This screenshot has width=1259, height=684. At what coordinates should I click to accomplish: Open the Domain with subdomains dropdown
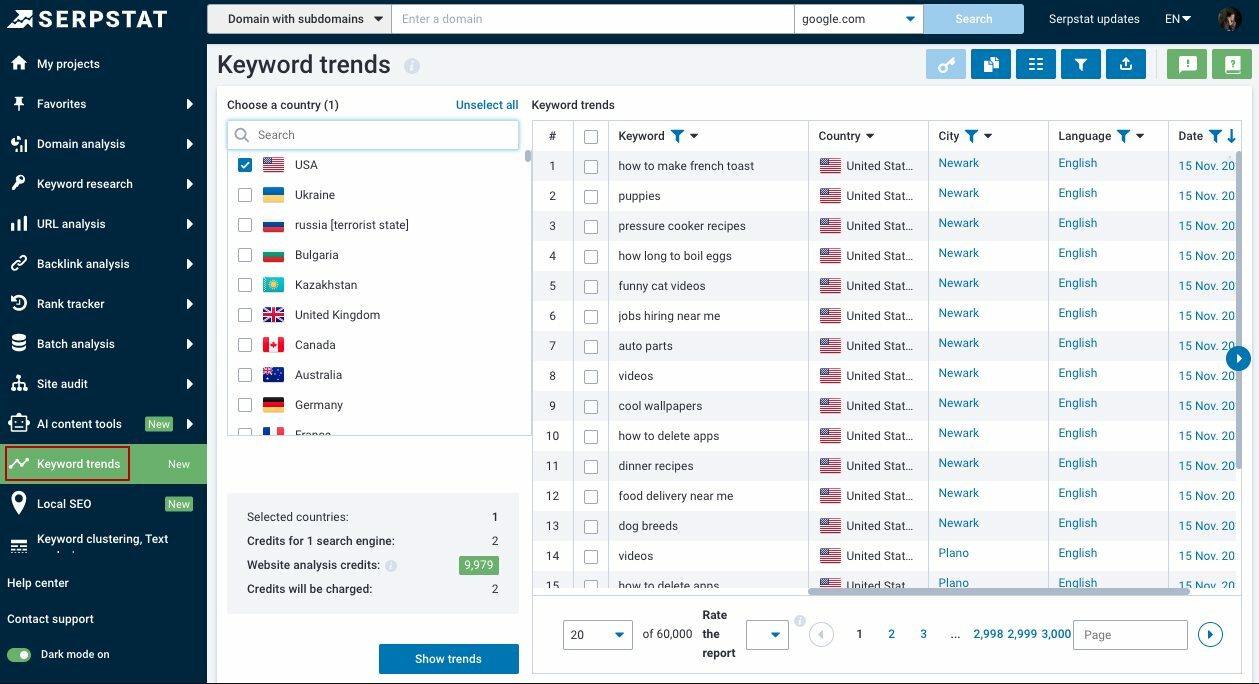[x=299, y=19]
